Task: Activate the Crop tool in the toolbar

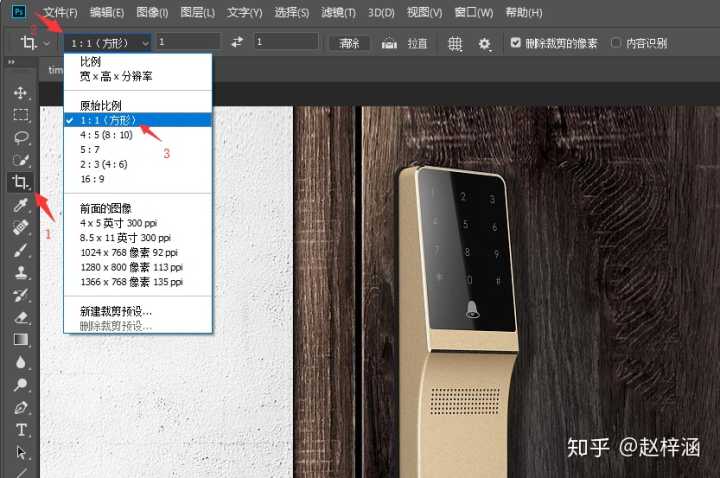Action: click(x=20, y=182)
